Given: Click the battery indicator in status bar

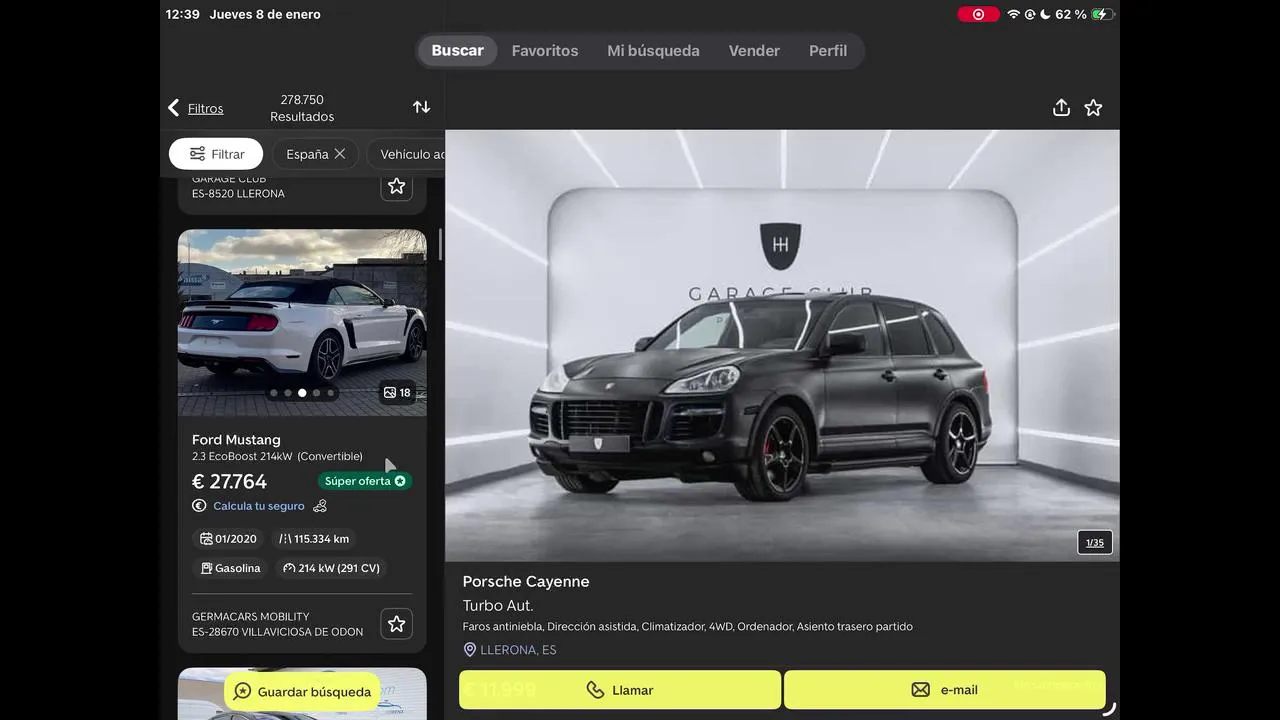Looking at the screenshot, I should (1101, 14).
